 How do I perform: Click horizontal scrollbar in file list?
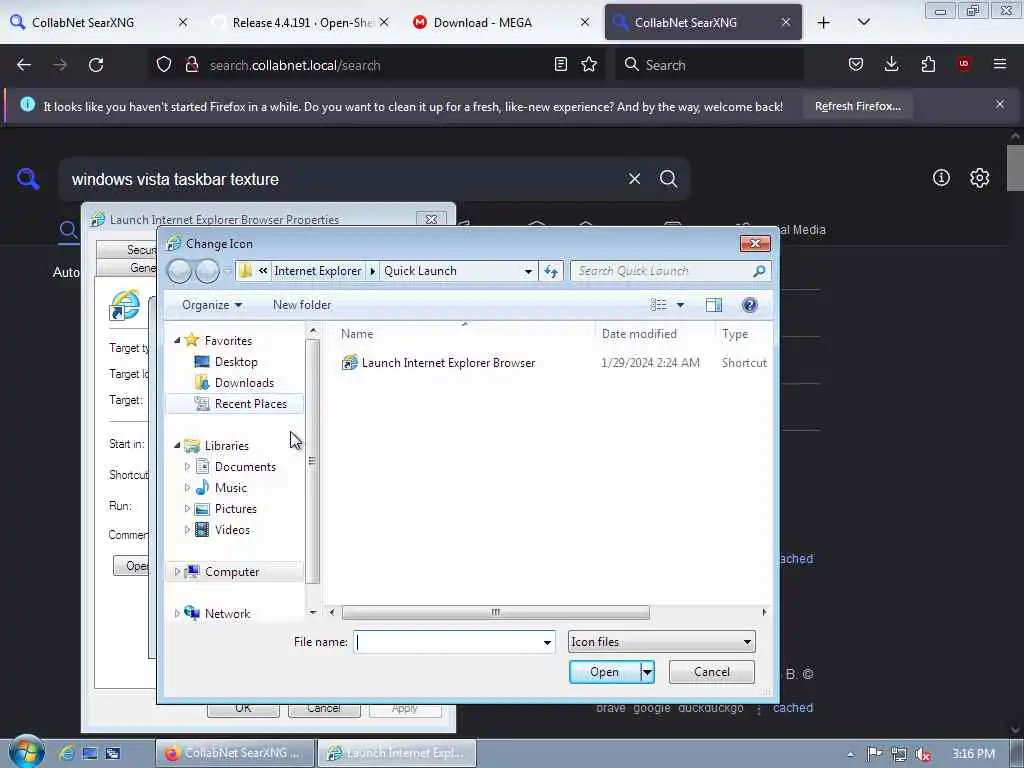click(x=496, y=613)
